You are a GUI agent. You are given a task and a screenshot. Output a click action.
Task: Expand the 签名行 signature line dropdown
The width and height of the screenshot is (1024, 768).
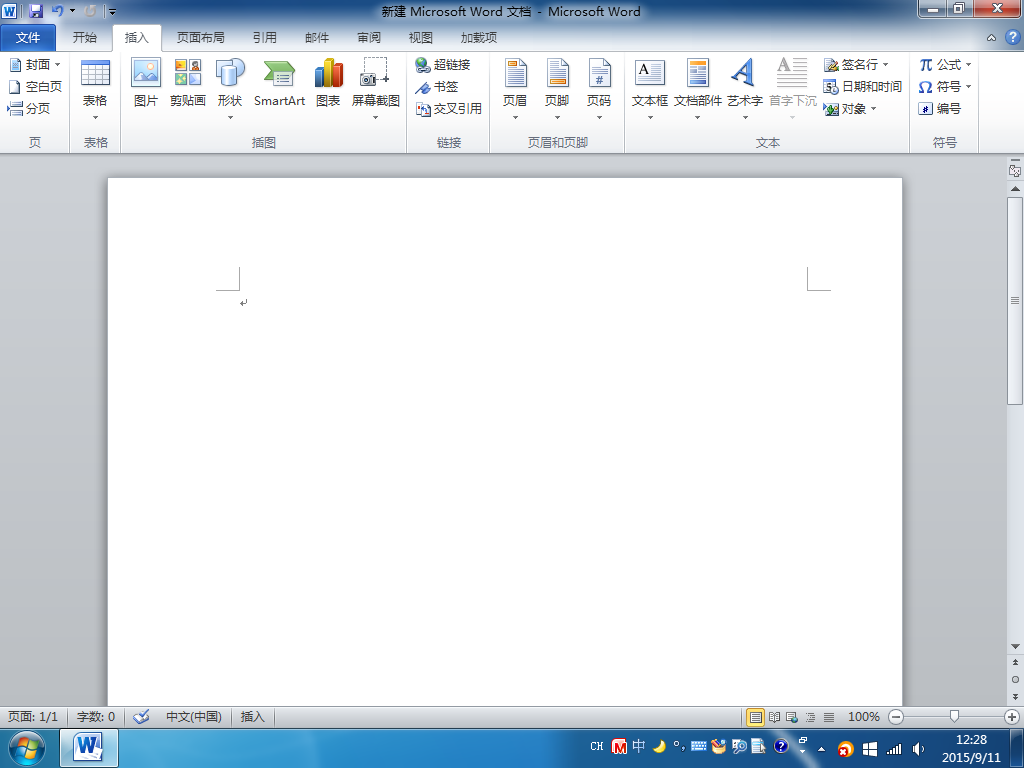[886, 65]
